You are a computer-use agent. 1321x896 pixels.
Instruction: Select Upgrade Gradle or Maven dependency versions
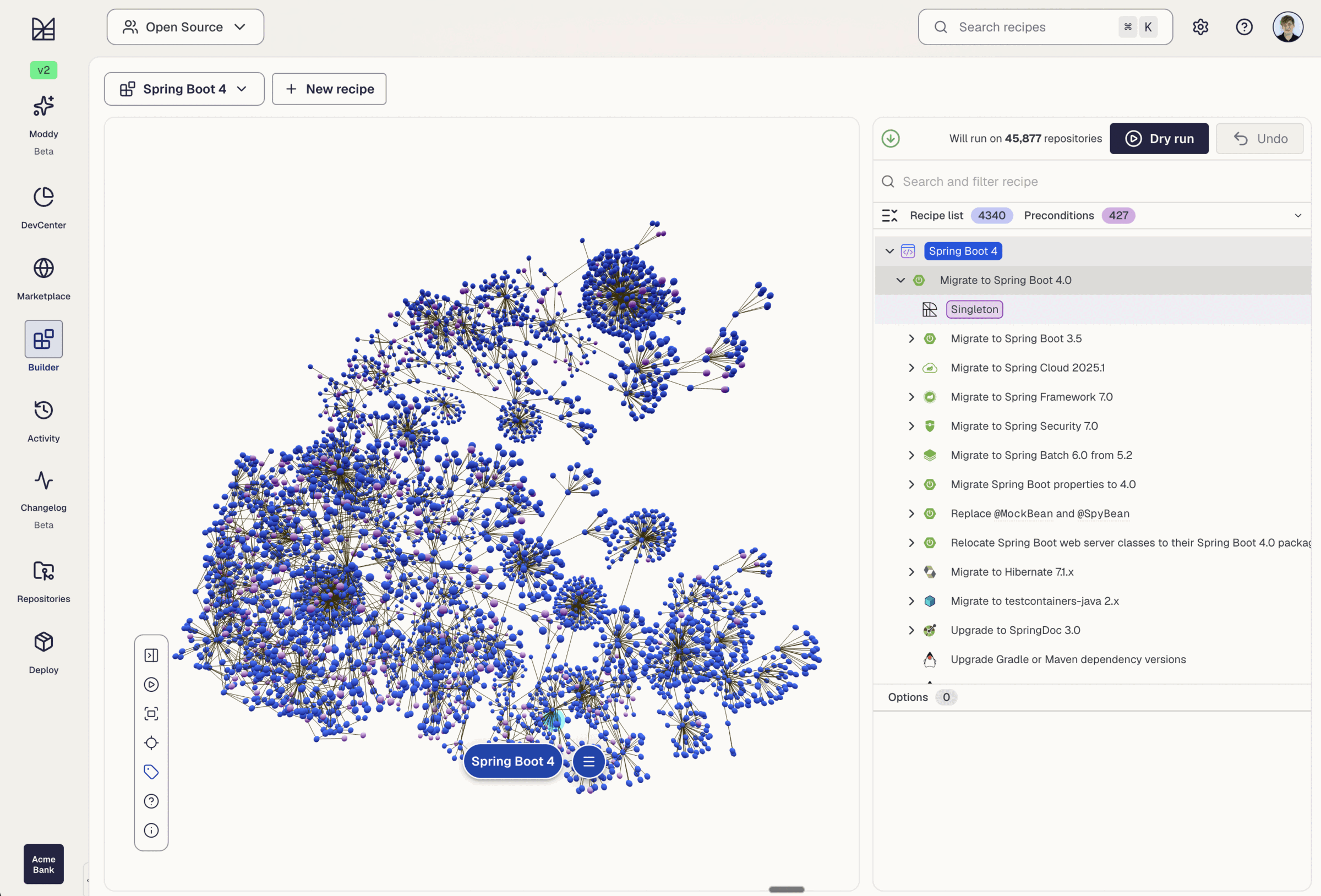pos(1067,659)
